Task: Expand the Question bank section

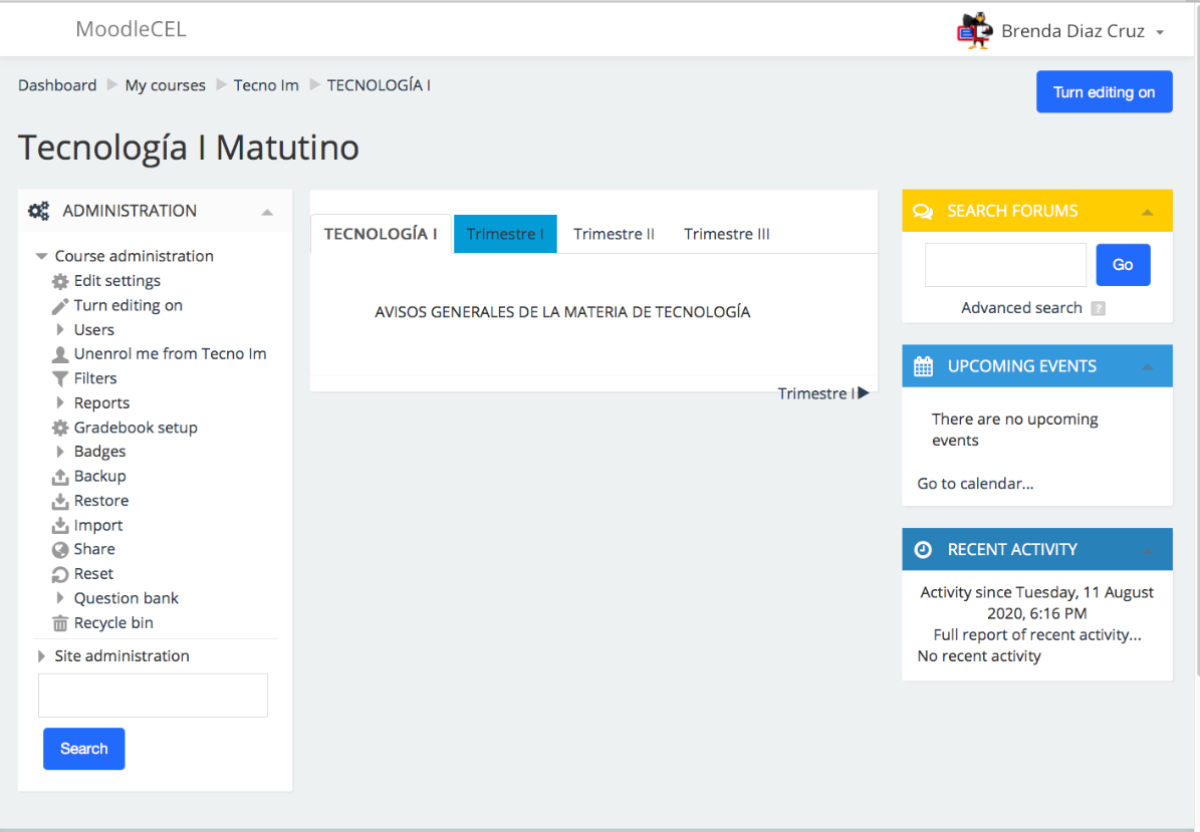Action: tap(61, 598)
